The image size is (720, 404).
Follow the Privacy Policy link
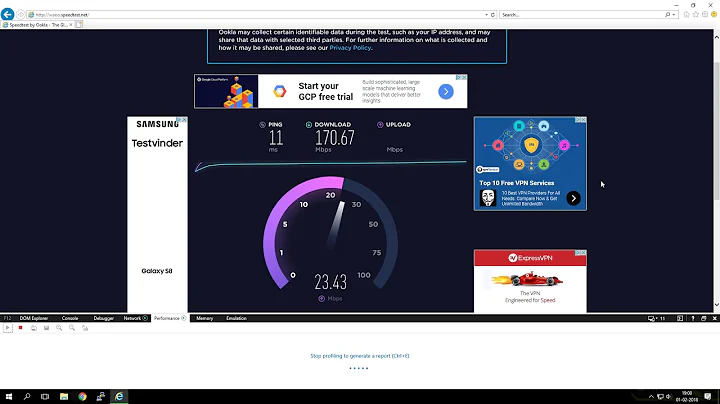[350, 48]
